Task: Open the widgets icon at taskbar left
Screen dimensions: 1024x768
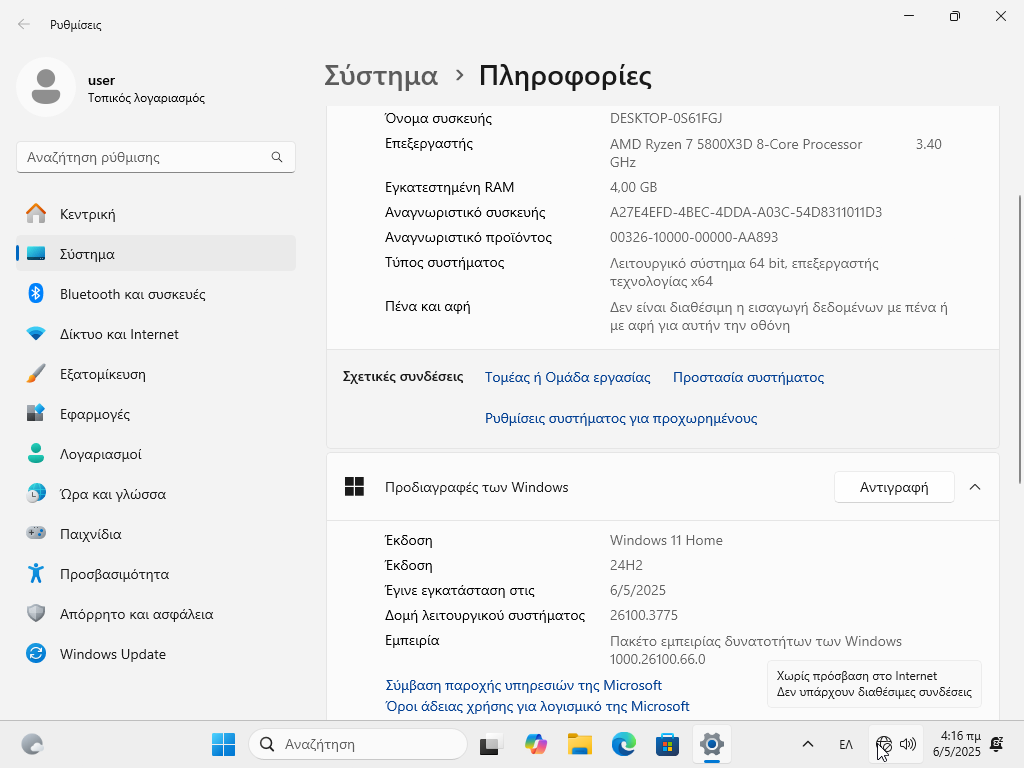Action: click(32, 744)
